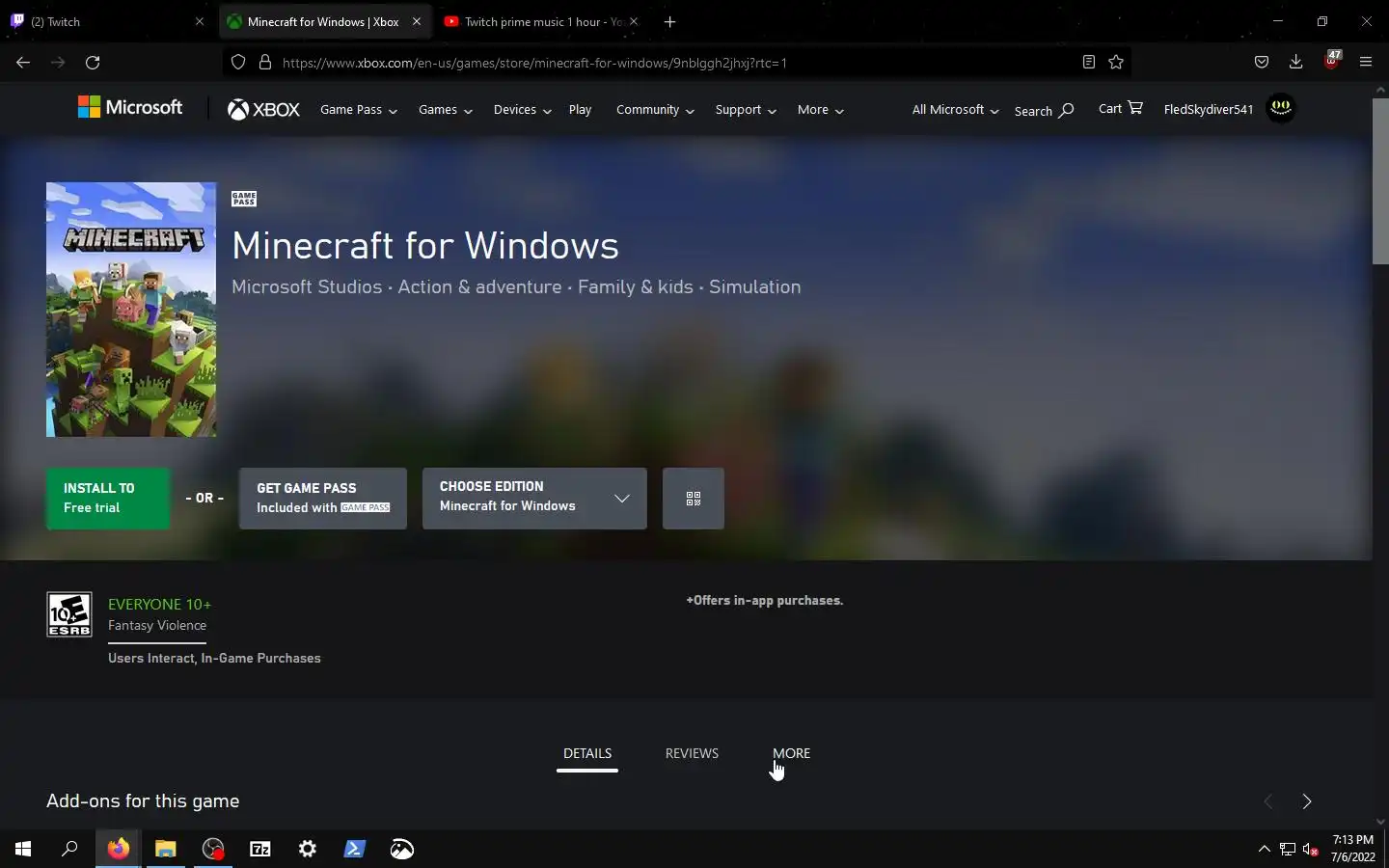This screenshot has height=868, width=1389.
Task: Expand the Community menu
Action: tap(655, 110)
